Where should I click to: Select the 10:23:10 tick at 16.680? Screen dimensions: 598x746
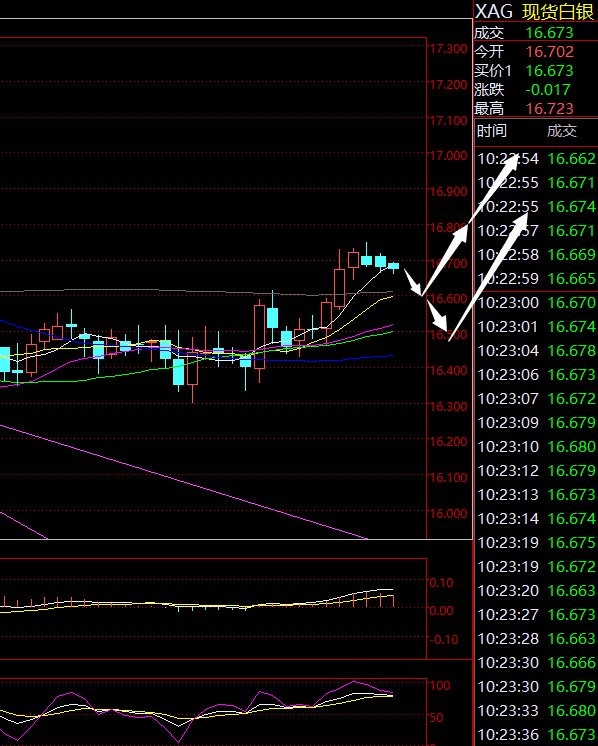pos(536,446)
